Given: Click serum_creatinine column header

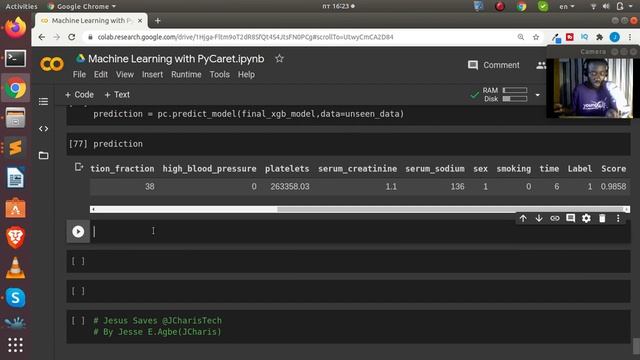Looking at the screenshot, I should click(357, 169).
